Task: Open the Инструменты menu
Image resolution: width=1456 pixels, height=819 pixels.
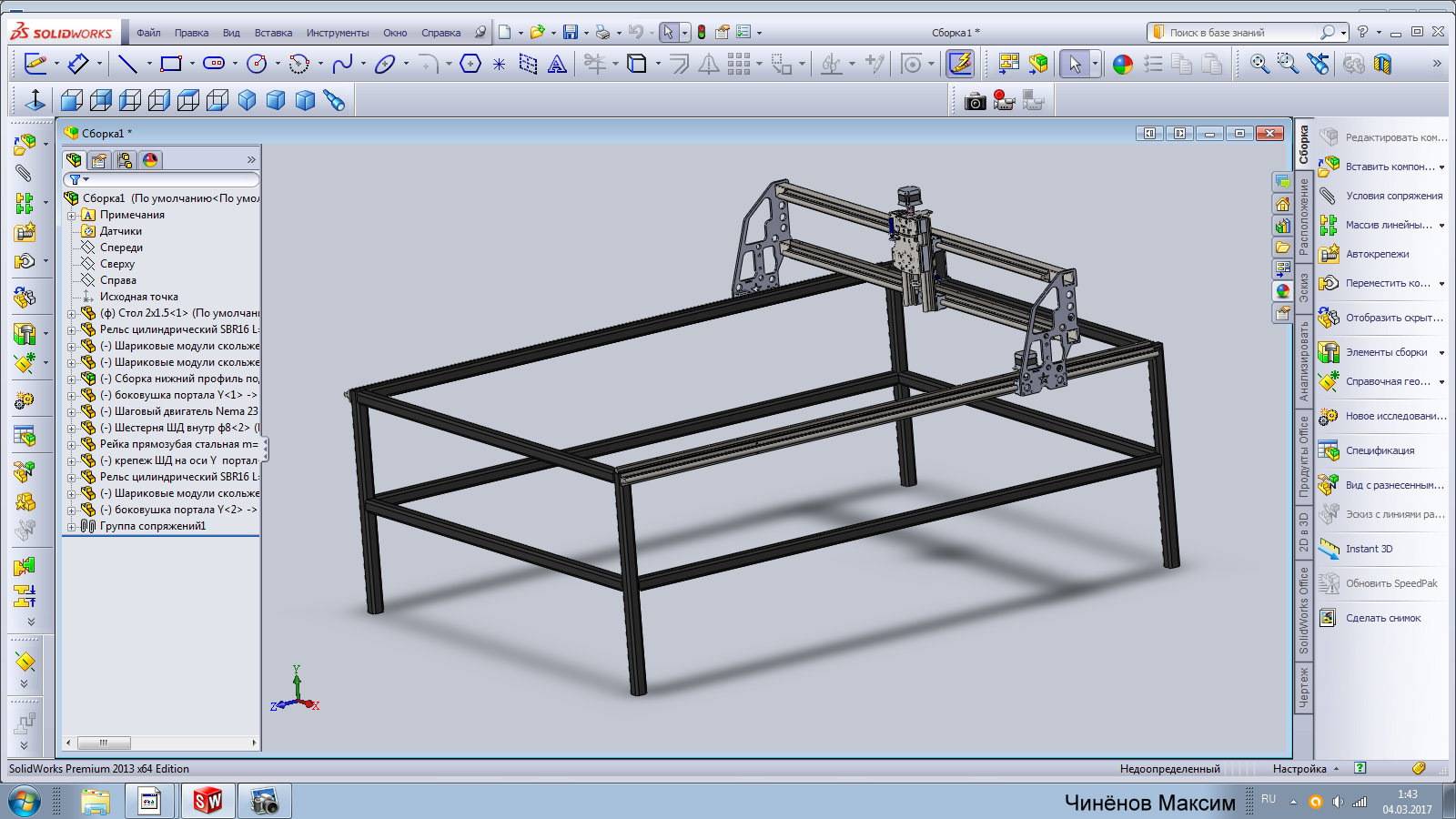Action: tap(338, 33)
